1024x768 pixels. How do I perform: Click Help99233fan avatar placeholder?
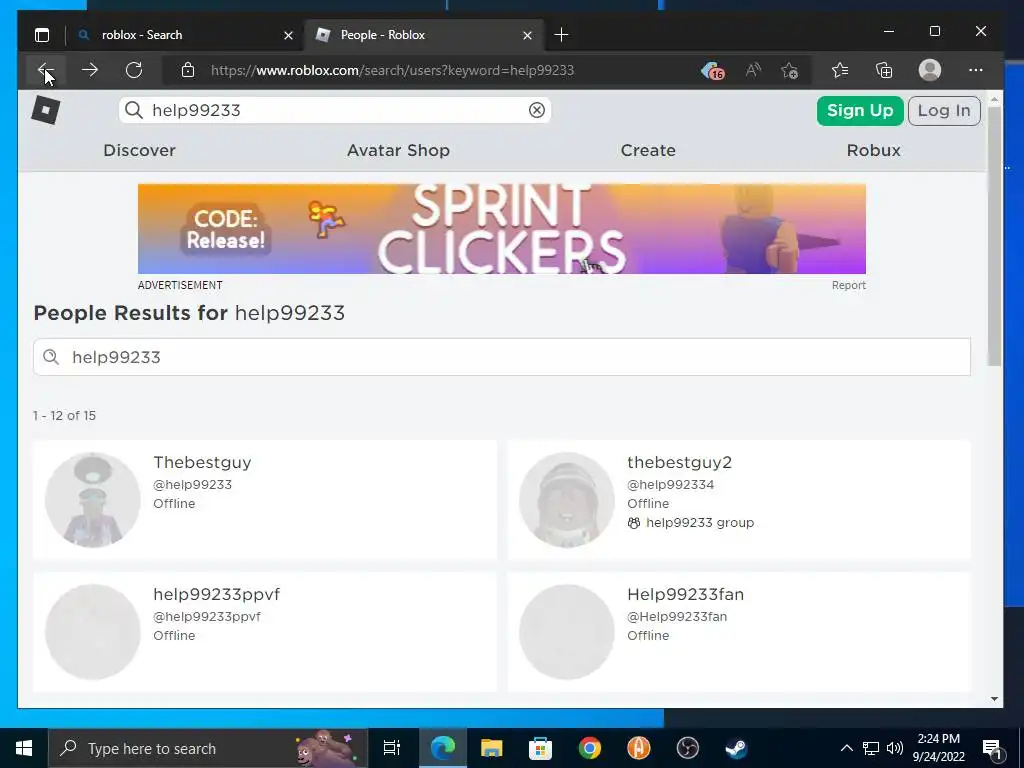(x=567, y=632)
